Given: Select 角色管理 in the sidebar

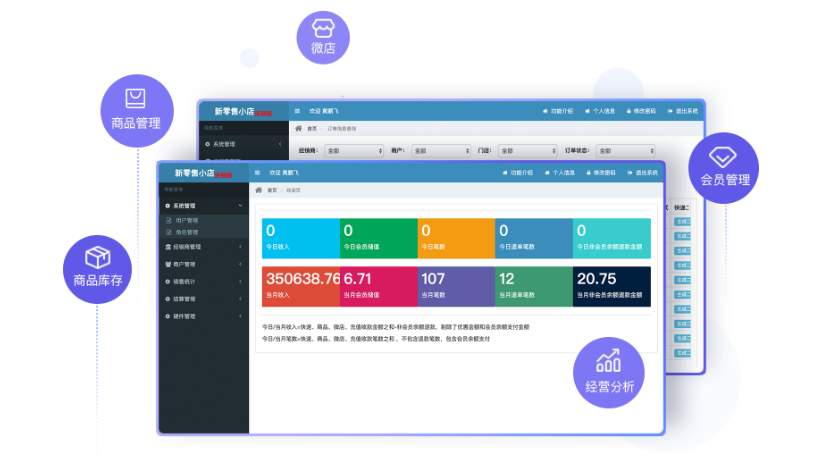Looking at the screenshot, I should click(187, 232).
